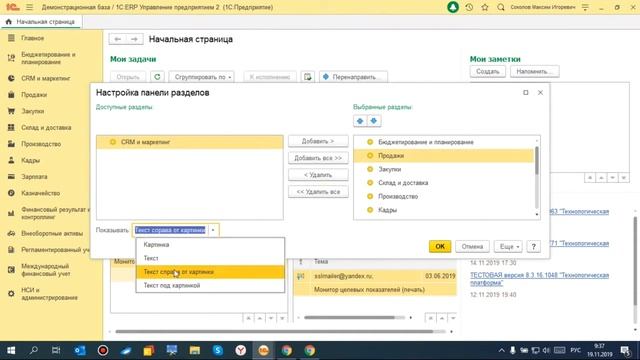Choose Текст option in dropdown list
The image size is (640, 360).
tap(210, 258)
